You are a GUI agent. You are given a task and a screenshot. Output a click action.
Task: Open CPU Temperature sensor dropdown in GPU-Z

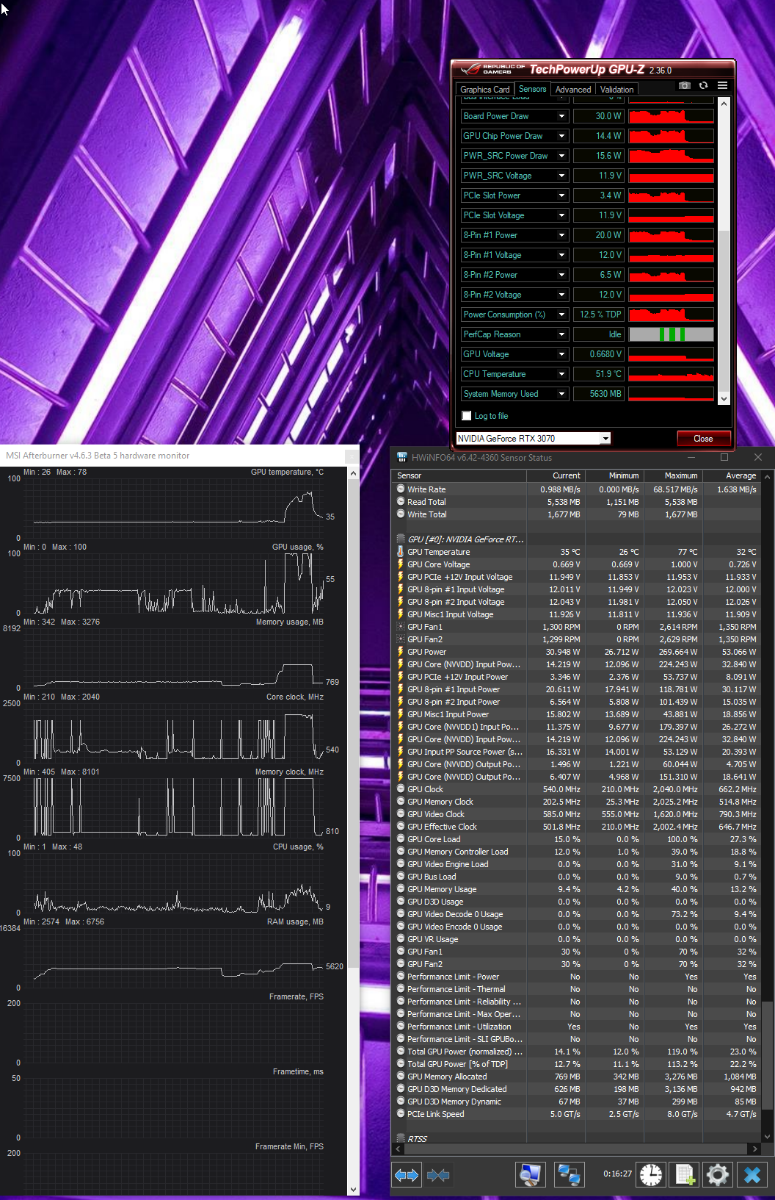[x=563, y=374]
